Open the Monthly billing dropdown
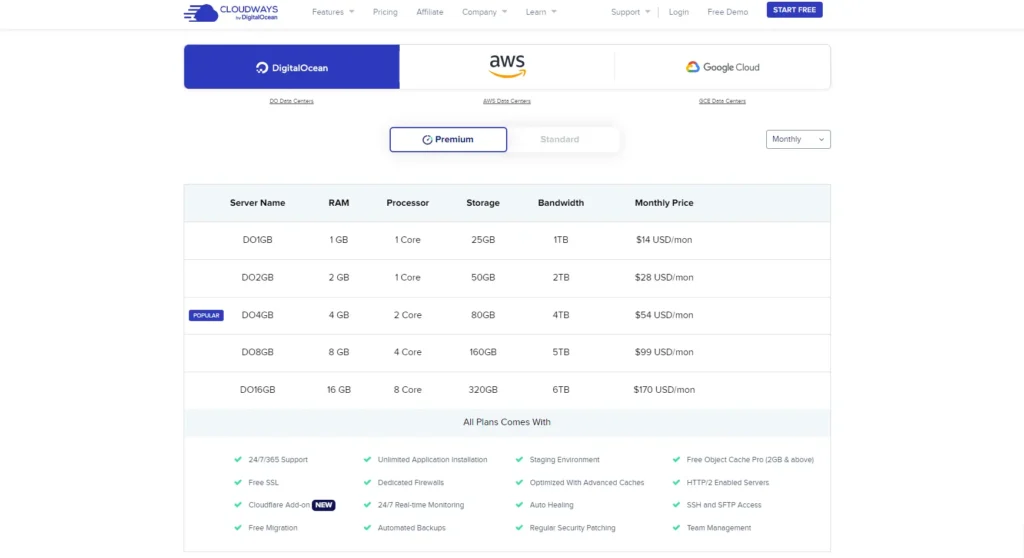Image resolution: width=1024 pixels, height=558 pixels. pos(798,139)
